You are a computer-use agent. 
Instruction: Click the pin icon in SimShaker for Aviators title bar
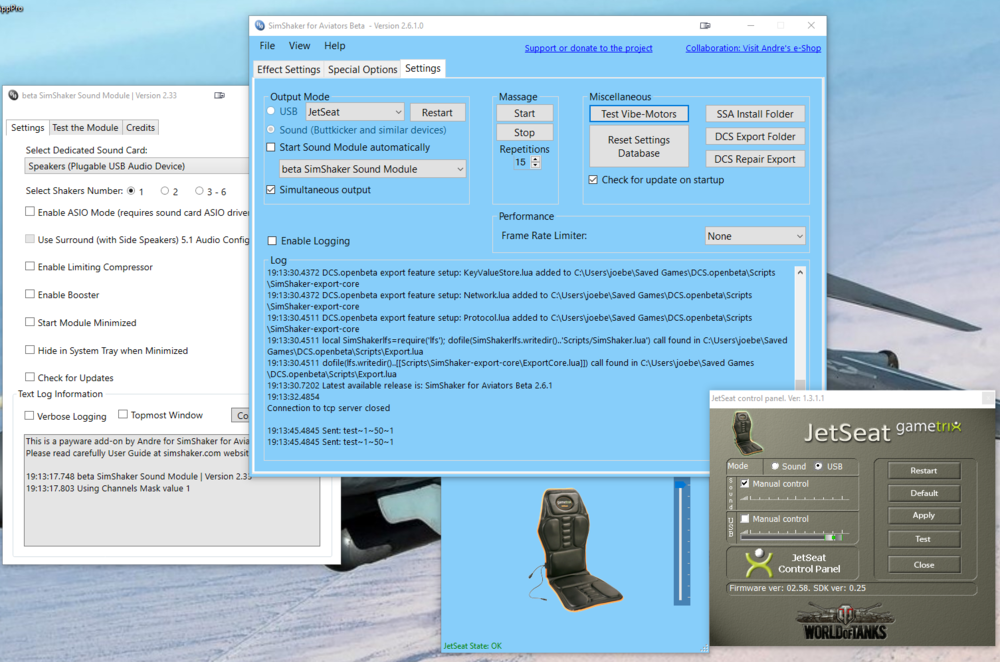706,25
